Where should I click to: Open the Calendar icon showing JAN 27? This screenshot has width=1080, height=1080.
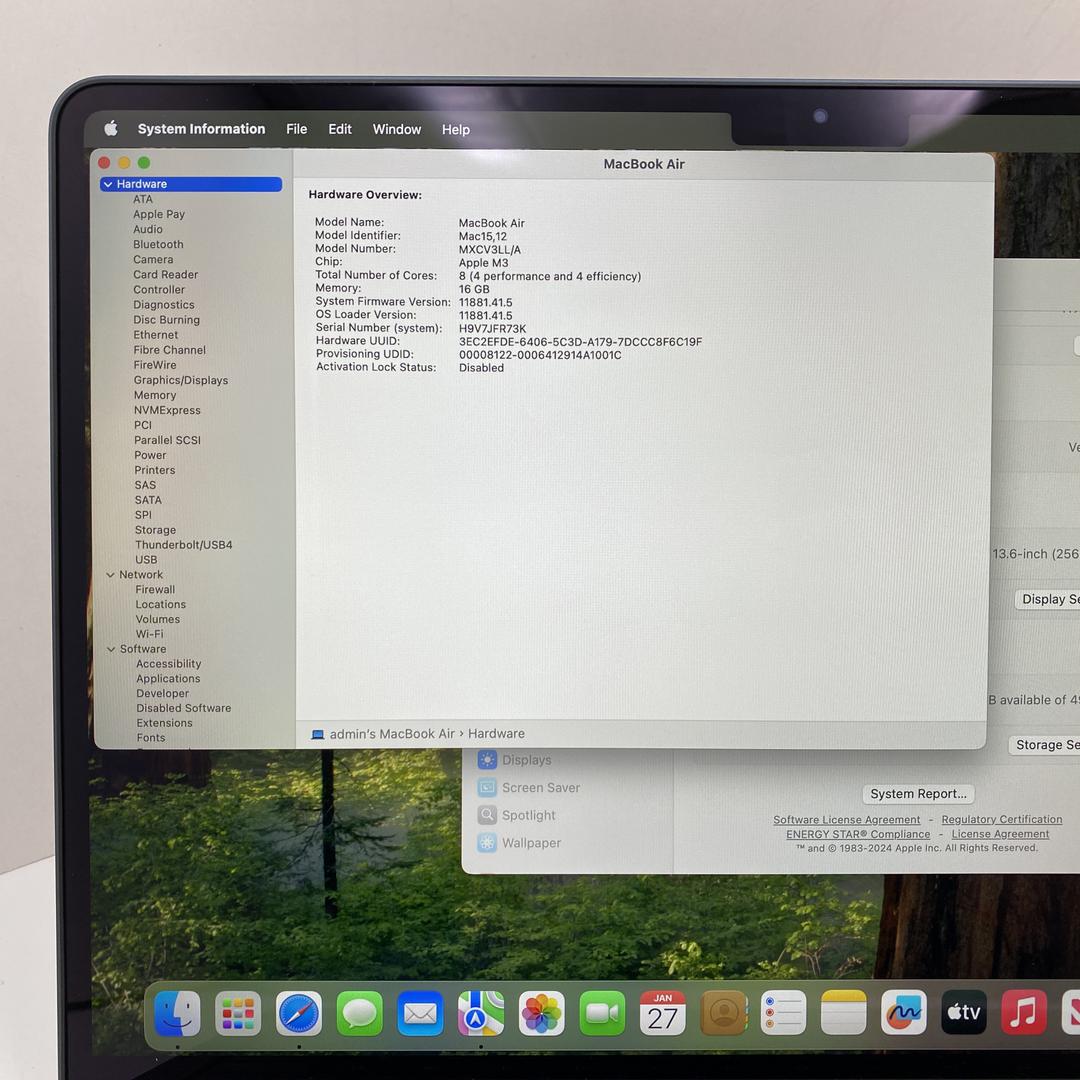click(x=663, y=1013)
